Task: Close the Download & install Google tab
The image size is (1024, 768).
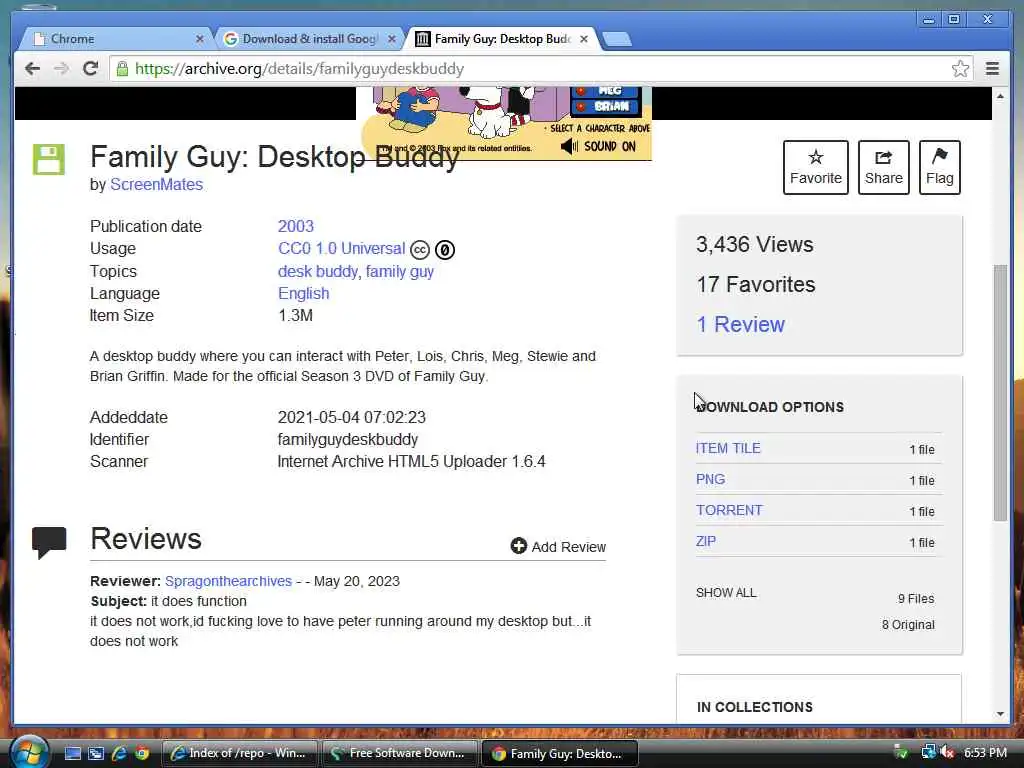Action: [392, 39]
